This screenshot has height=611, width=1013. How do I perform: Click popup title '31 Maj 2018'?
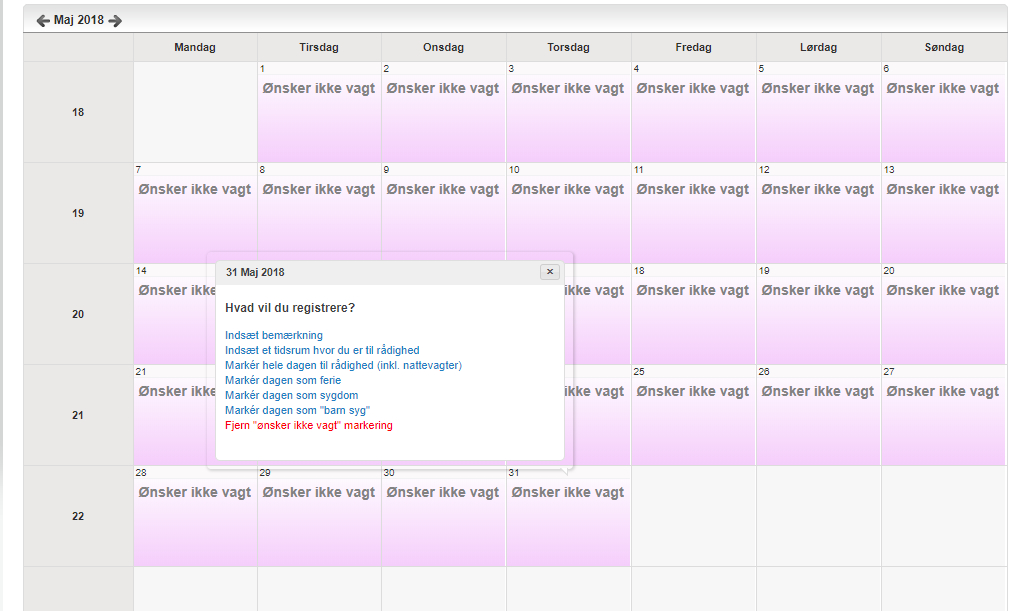coord(255,272)
